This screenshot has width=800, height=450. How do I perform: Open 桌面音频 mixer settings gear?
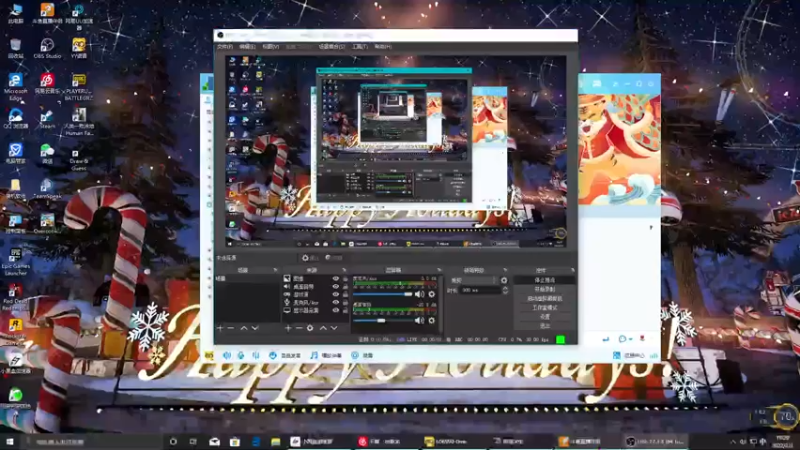click(x=432, y=320)
